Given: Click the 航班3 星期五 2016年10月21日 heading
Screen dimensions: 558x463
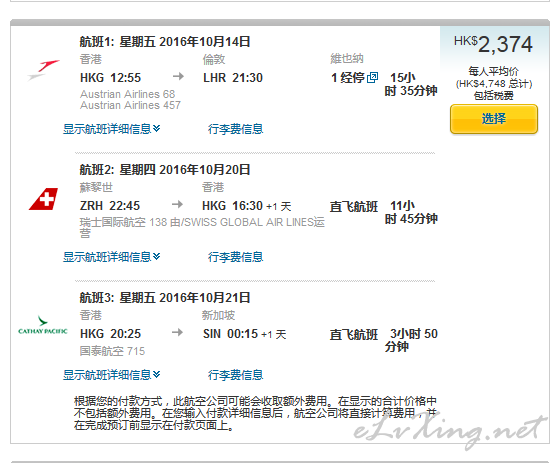Looking at the screenshot, I should click(x=165, y=298).
